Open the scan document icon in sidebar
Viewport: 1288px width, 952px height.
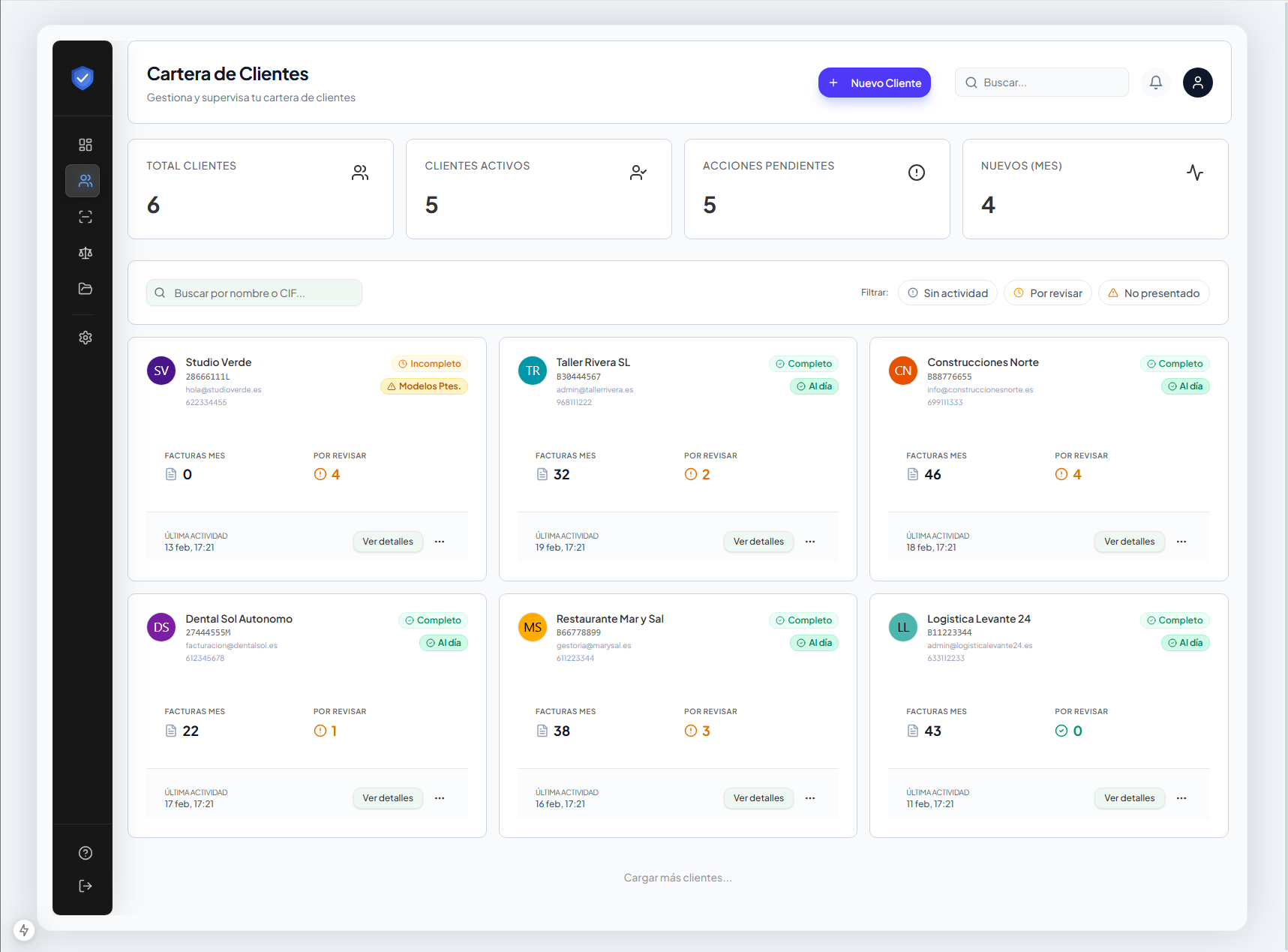tap(86, 217)
